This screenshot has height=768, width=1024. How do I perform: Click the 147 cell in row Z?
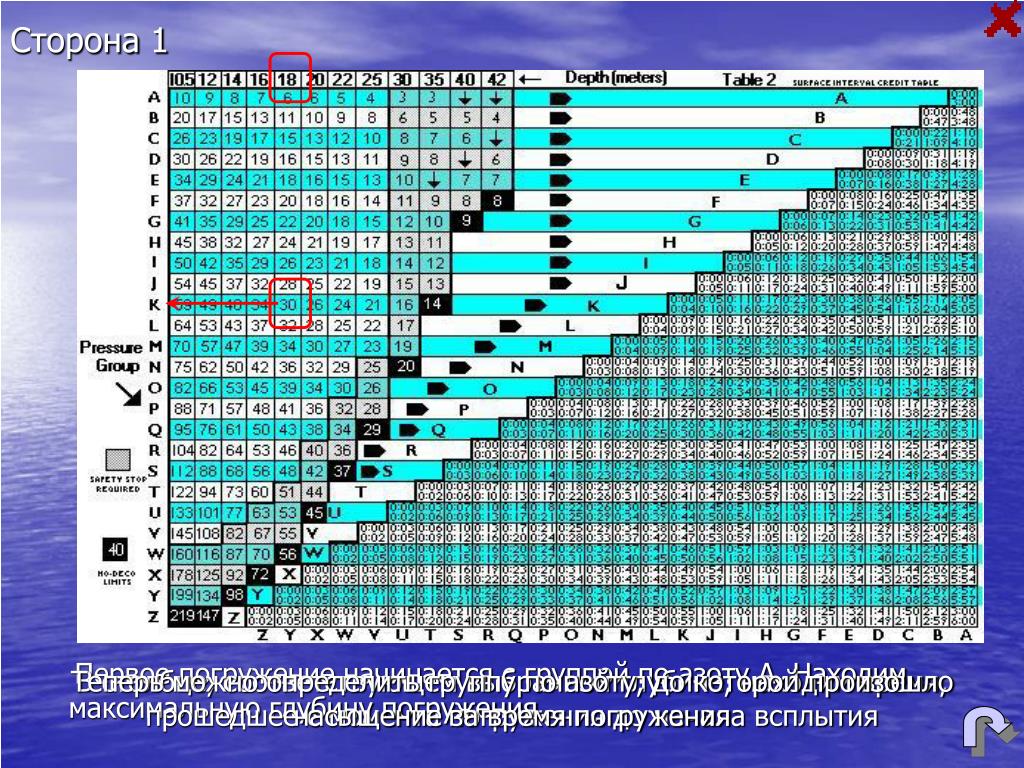pyautogui.click(x=208, y=616)
